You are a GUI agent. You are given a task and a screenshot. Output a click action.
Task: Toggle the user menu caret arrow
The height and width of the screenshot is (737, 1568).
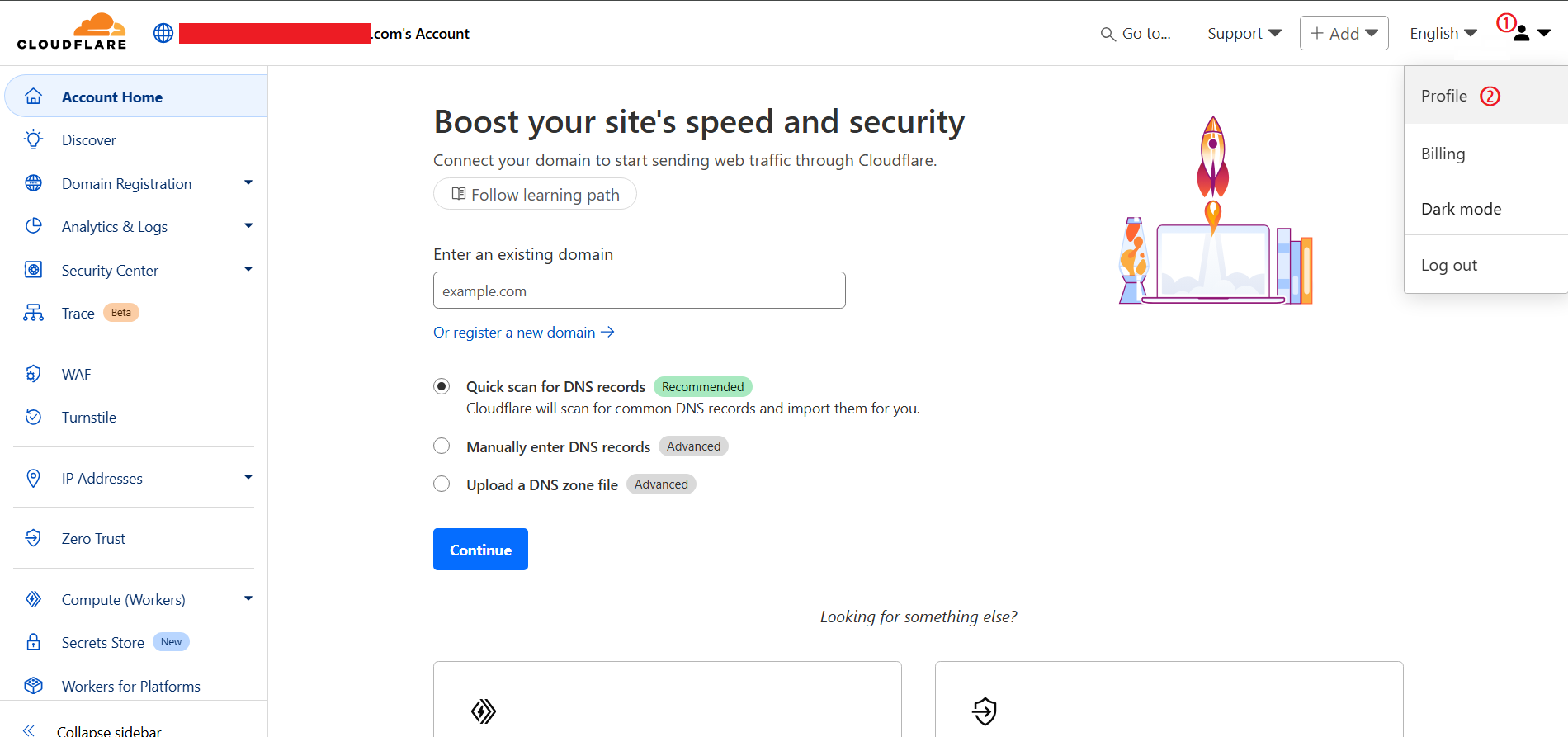coord(1544,34)
